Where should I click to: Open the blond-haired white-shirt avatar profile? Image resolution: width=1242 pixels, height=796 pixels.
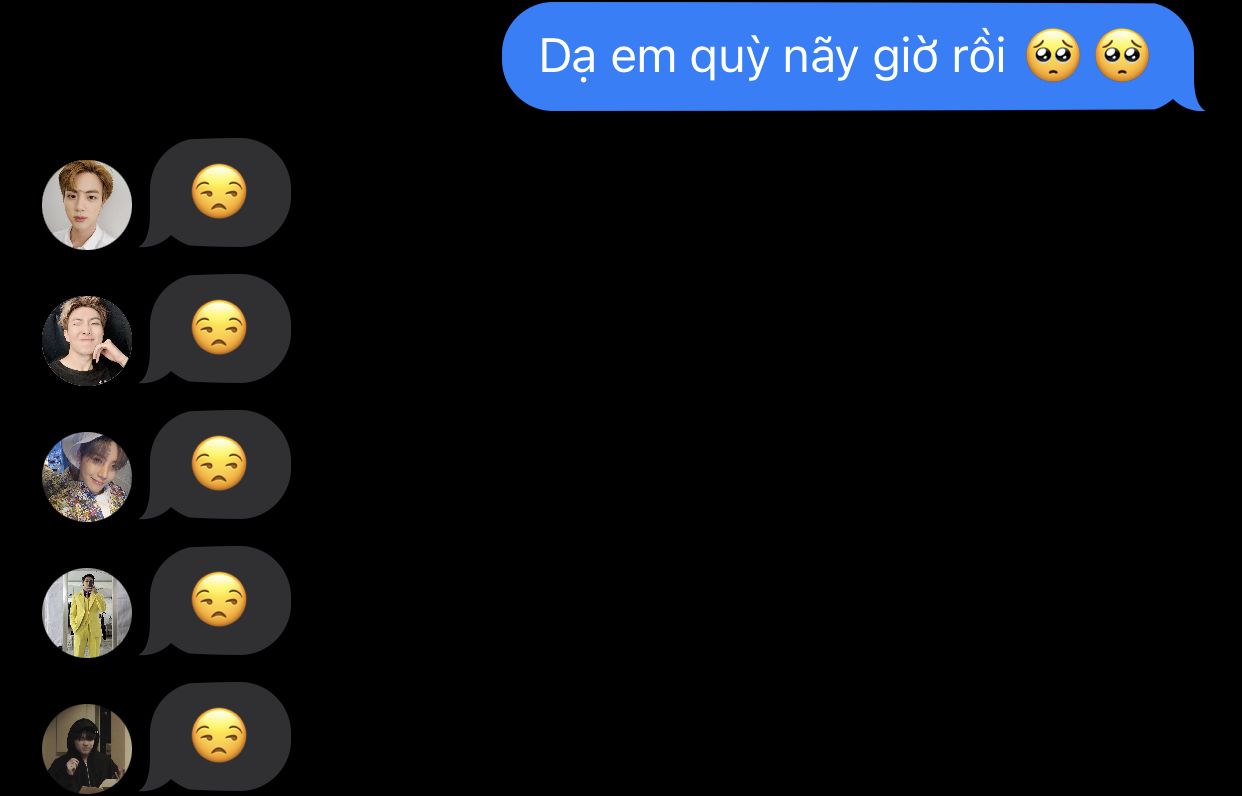coord(87,205)
